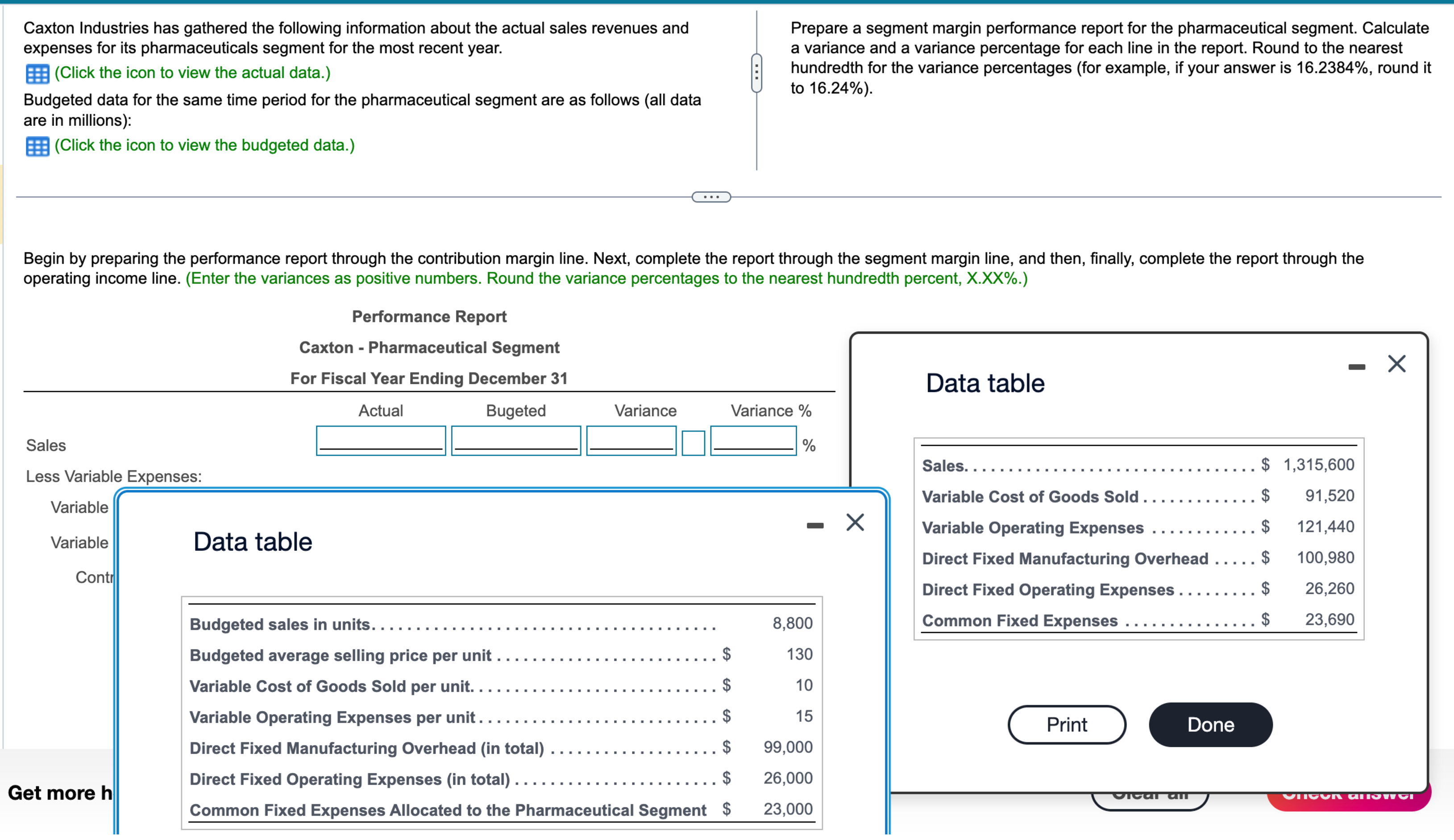The width and height of the screenshot is (1454, 840).
Task: Select the small favorable/unfavorable box for Sales
Action: [693, 443]
